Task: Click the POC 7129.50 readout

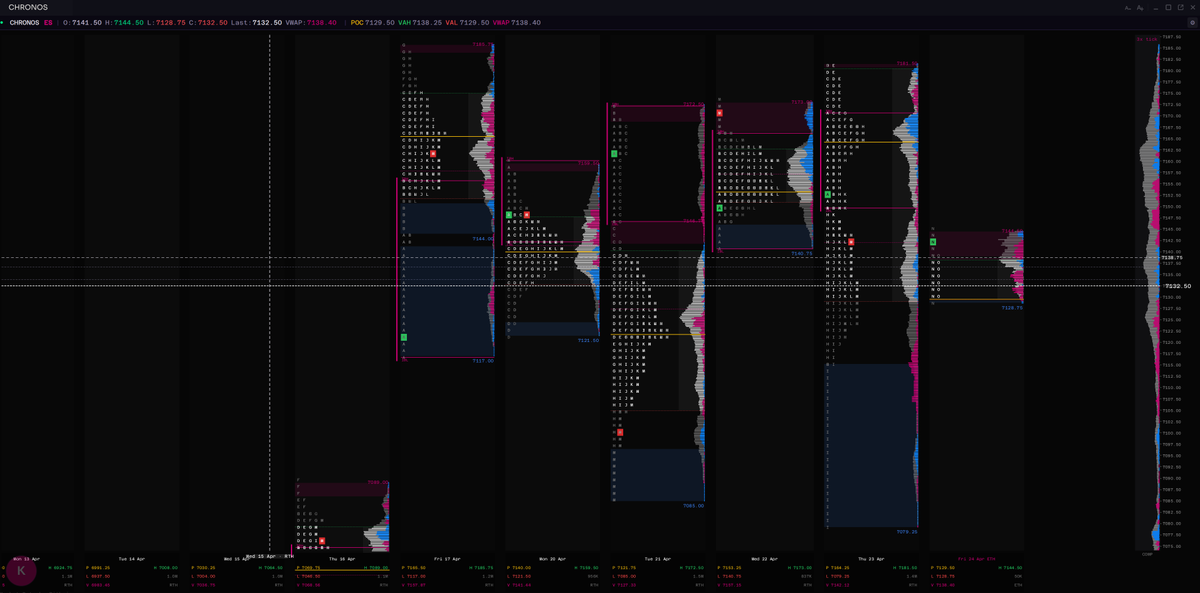Action: (x=372, y=22)
